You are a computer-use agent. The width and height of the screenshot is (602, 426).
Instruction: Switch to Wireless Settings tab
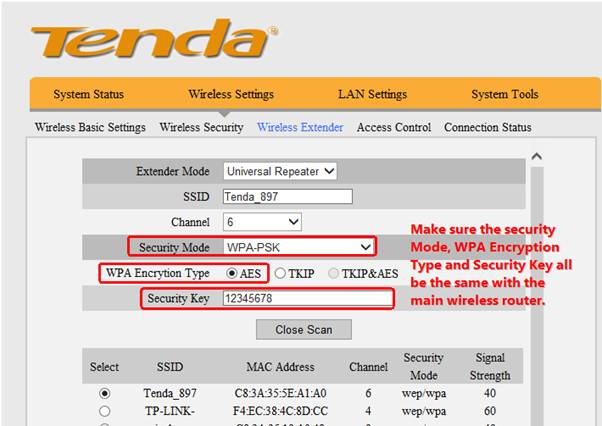230,95
